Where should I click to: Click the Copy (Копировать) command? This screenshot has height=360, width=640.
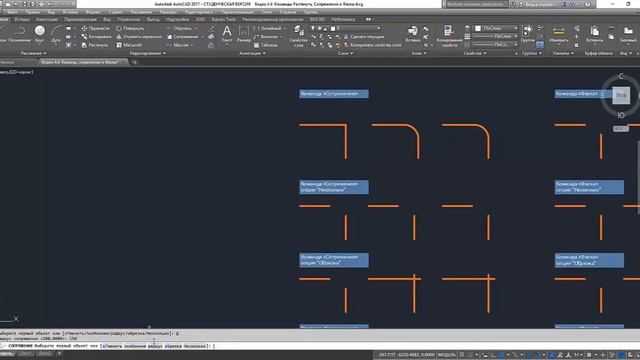coord(96,37)
